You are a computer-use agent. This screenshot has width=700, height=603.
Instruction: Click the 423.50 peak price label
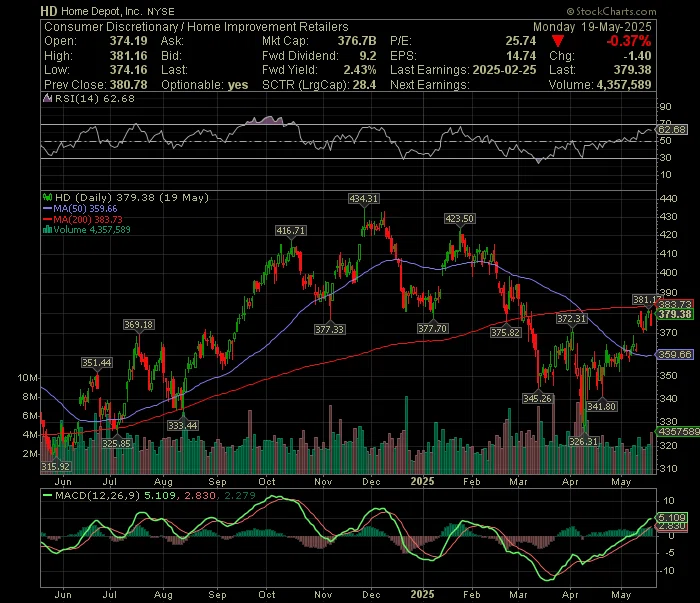click(460, 219)
